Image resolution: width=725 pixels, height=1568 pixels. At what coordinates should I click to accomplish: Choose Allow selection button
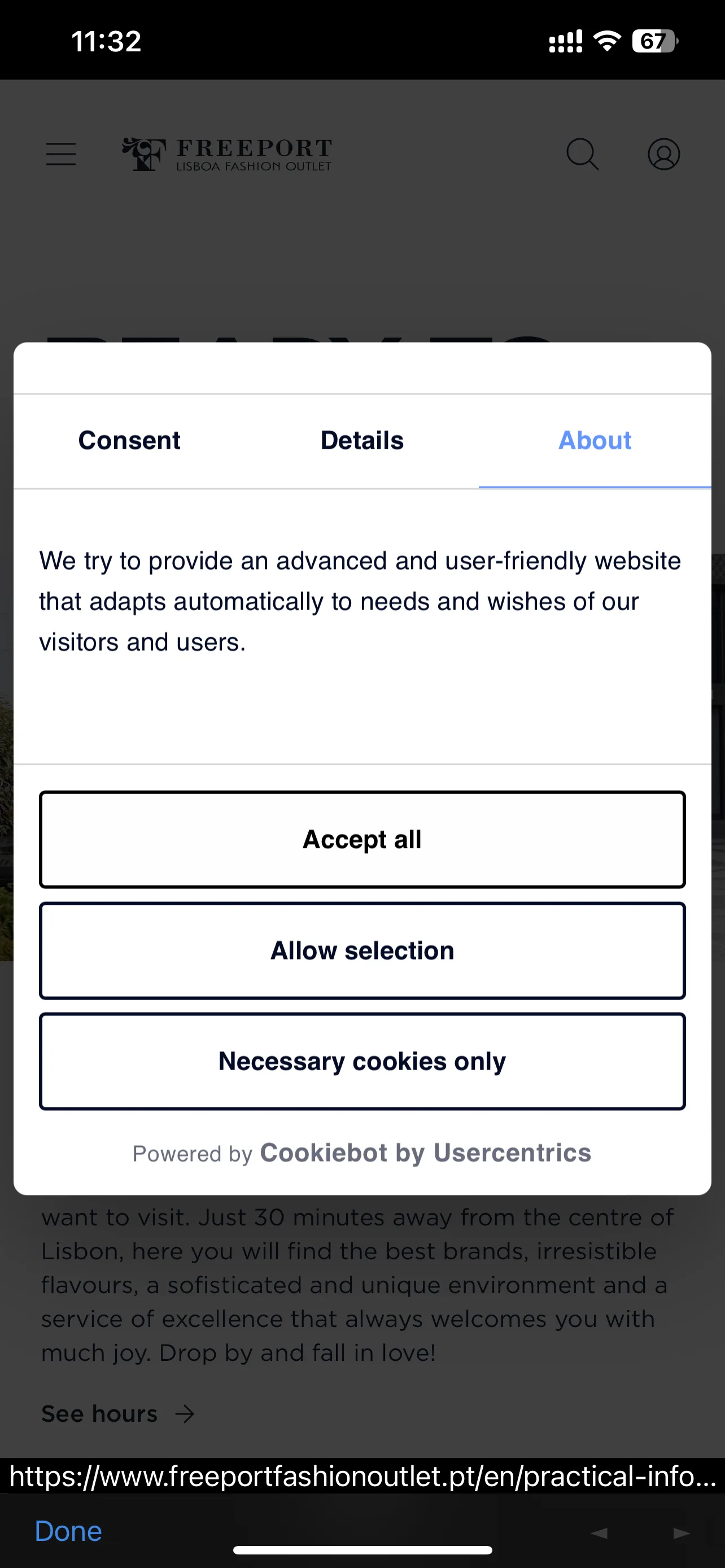tap(362, 950)
